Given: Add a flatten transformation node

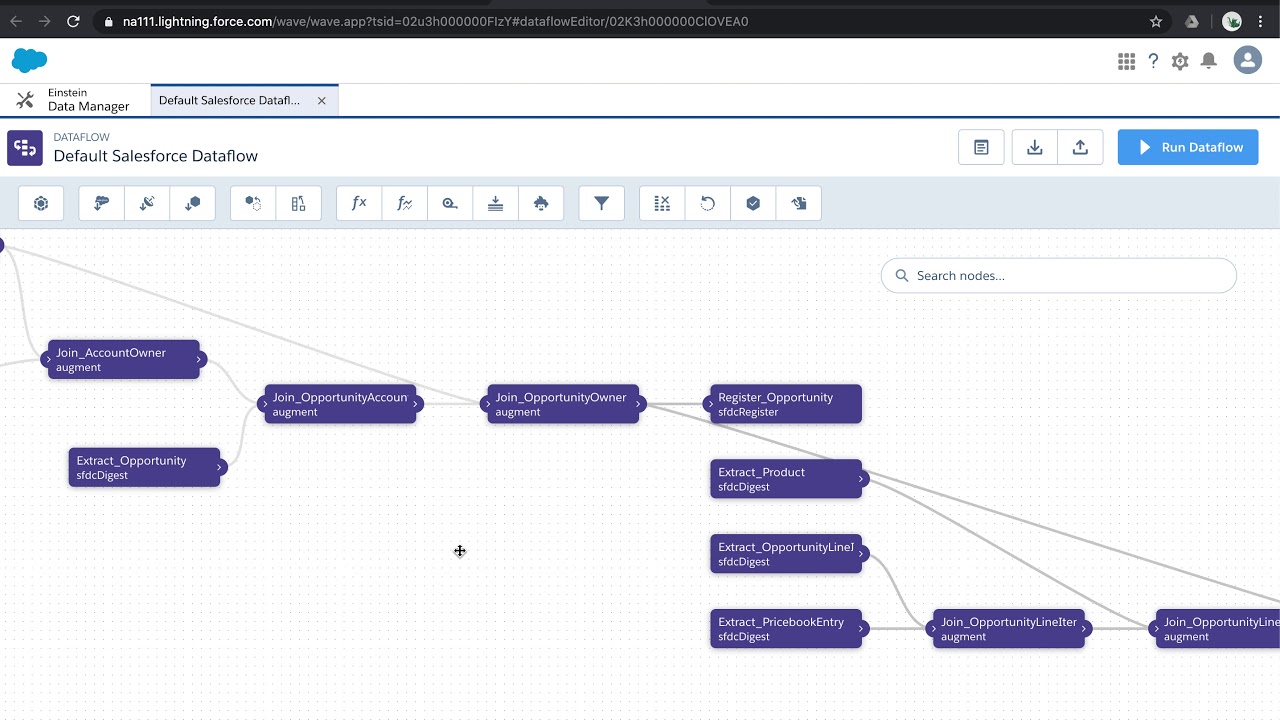Looking at the screenshot, I should (x=495, y=203).
